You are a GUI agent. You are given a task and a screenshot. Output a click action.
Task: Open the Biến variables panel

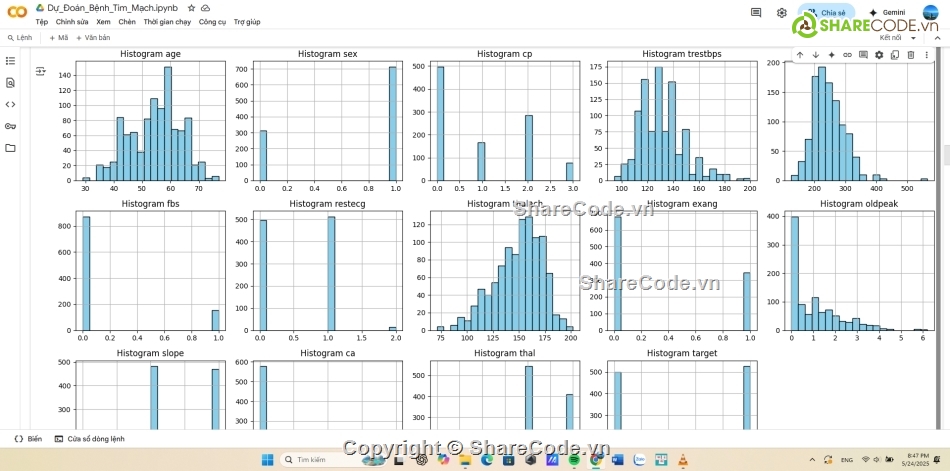pos(28,439)
